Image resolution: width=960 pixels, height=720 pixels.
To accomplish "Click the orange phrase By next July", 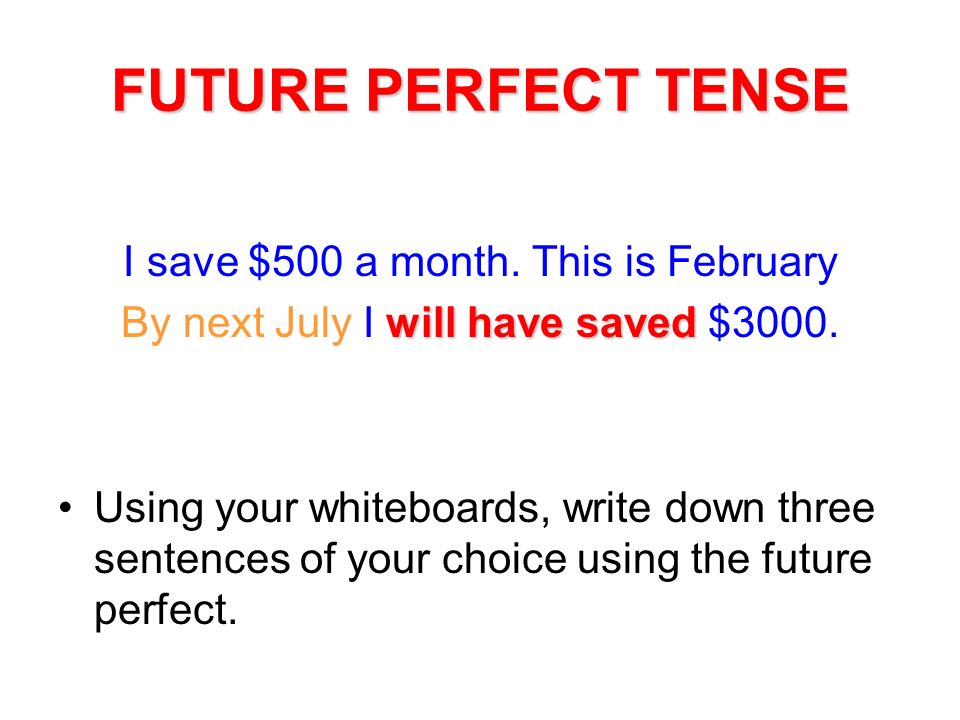I will coord(236,323).
